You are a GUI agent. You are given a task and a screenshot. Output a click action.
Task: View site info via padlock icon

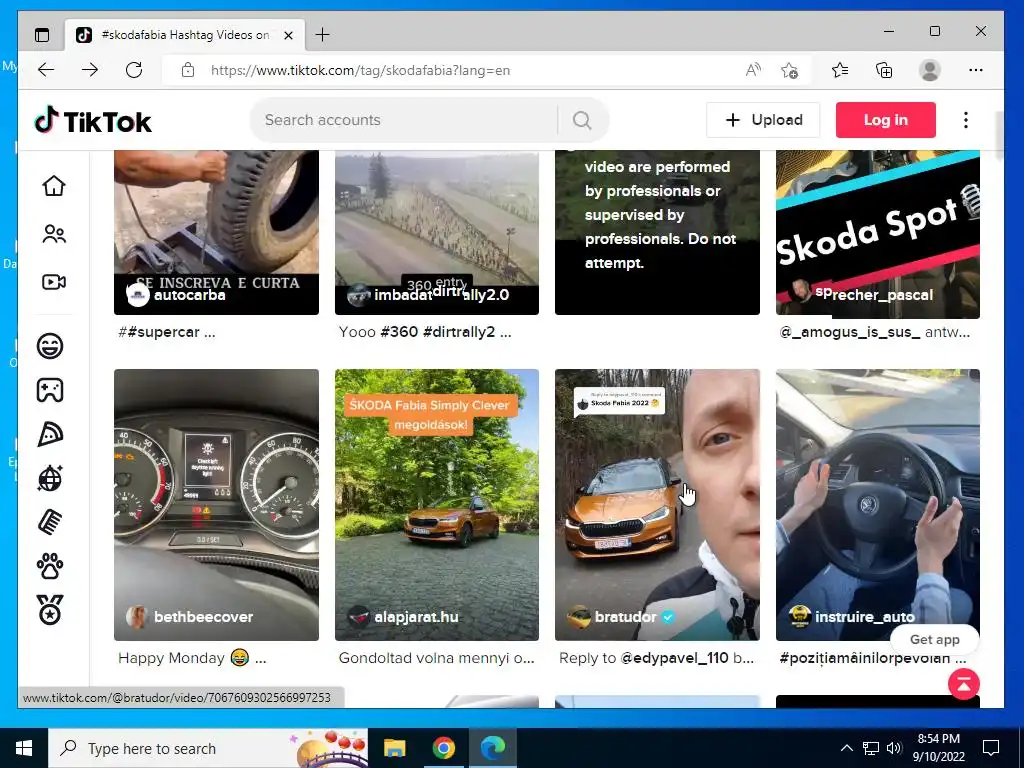pyautogui.click(x=188, y=70)
